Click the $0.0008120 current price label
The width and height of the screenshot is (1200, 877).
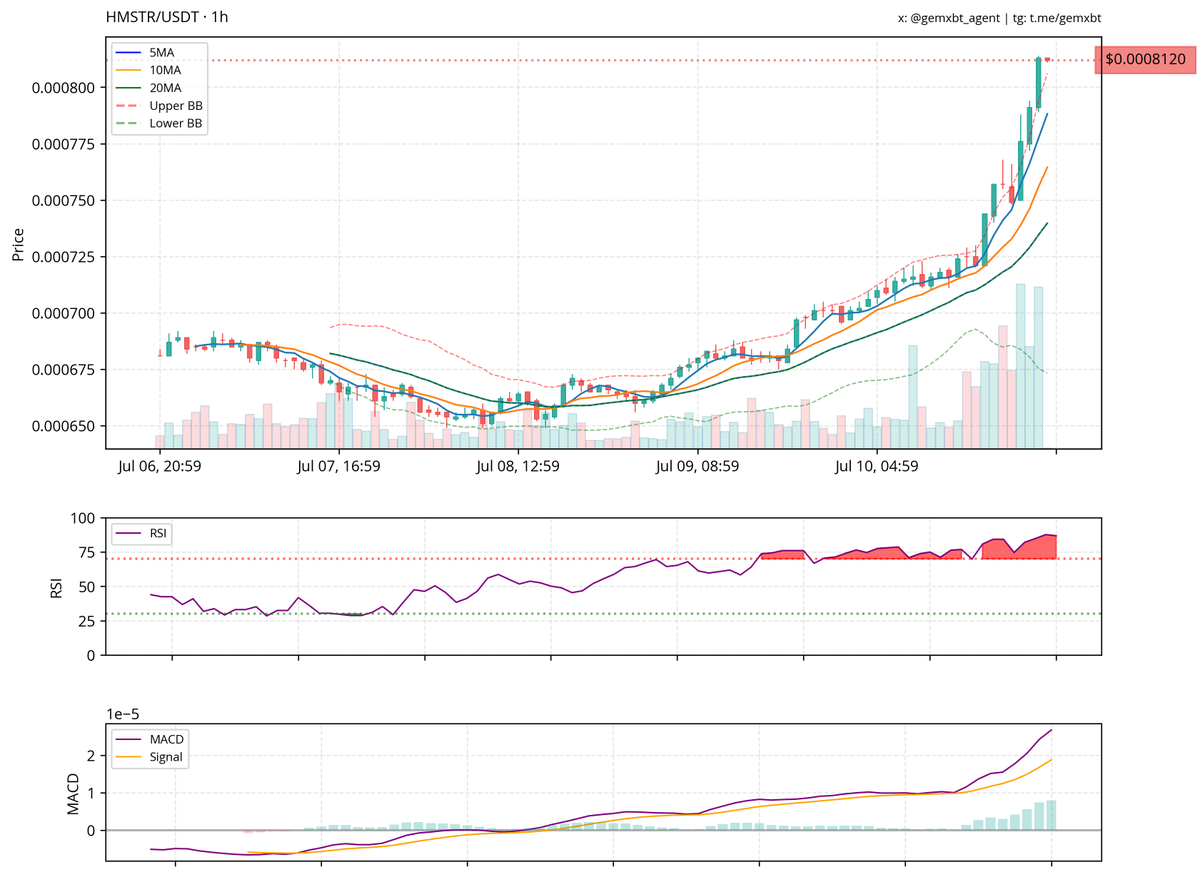(x=1145, y=60)
